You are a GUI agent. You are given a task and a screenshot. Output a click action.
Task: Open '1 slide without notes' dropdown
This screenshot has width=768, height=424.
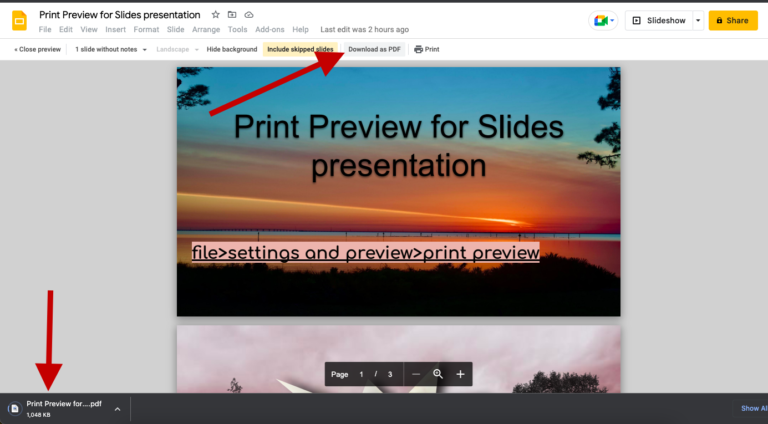click(x=111, y=49)
